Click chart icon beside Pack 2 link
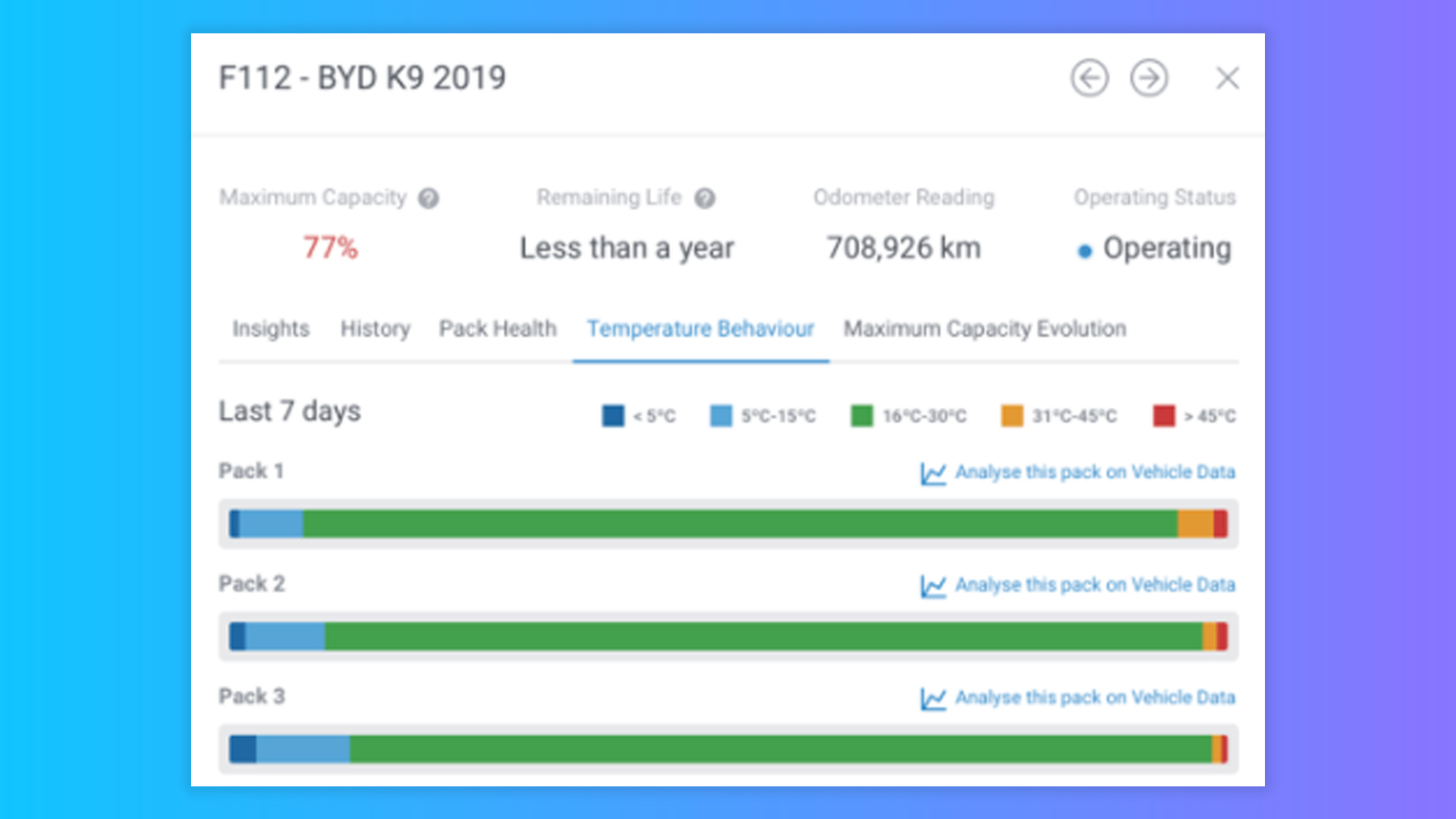Viewport: 1456px width, 819px height. (x=933, y=586)
